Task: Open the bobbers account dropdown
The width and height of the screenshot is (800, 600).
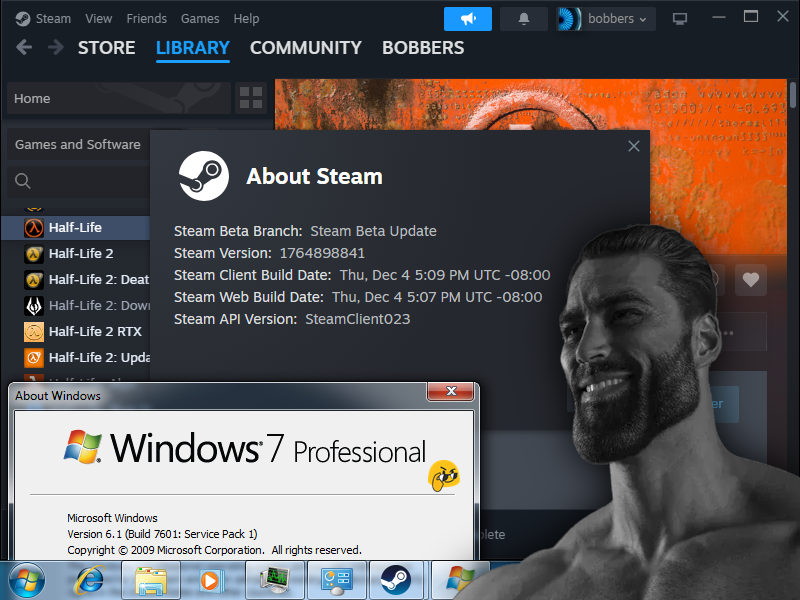Action: click(x=604, y=18)
